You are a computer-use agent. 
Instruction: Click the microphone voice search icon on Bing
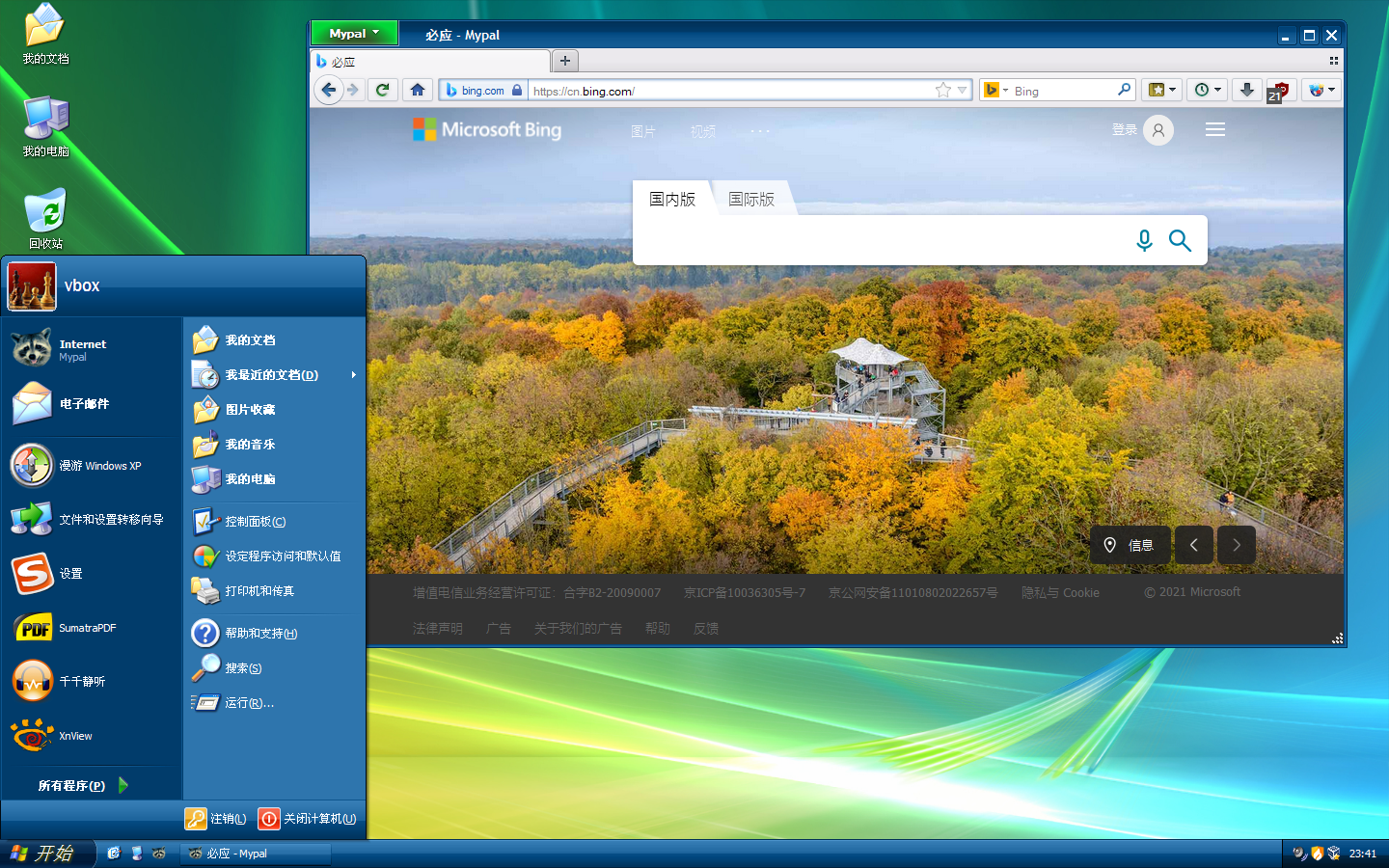pyautogui.click(x=1144, y=240)
